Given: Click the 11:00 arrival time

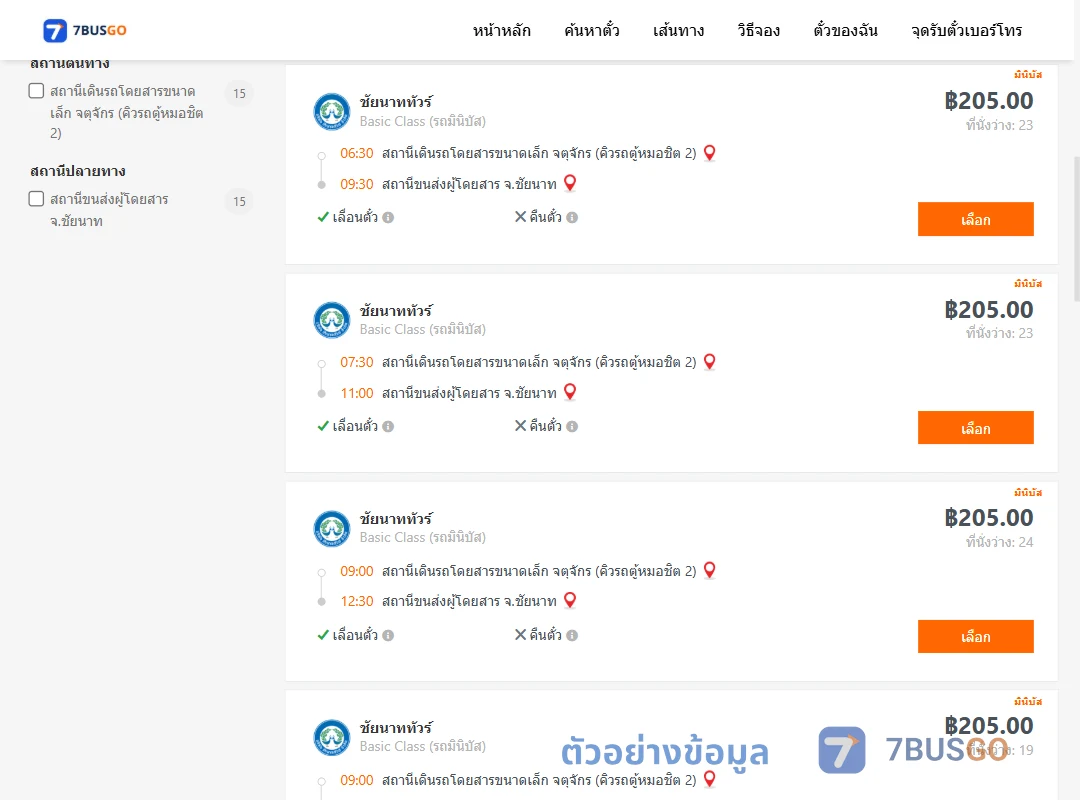Looking at the screenshot, I should (356, 393).
